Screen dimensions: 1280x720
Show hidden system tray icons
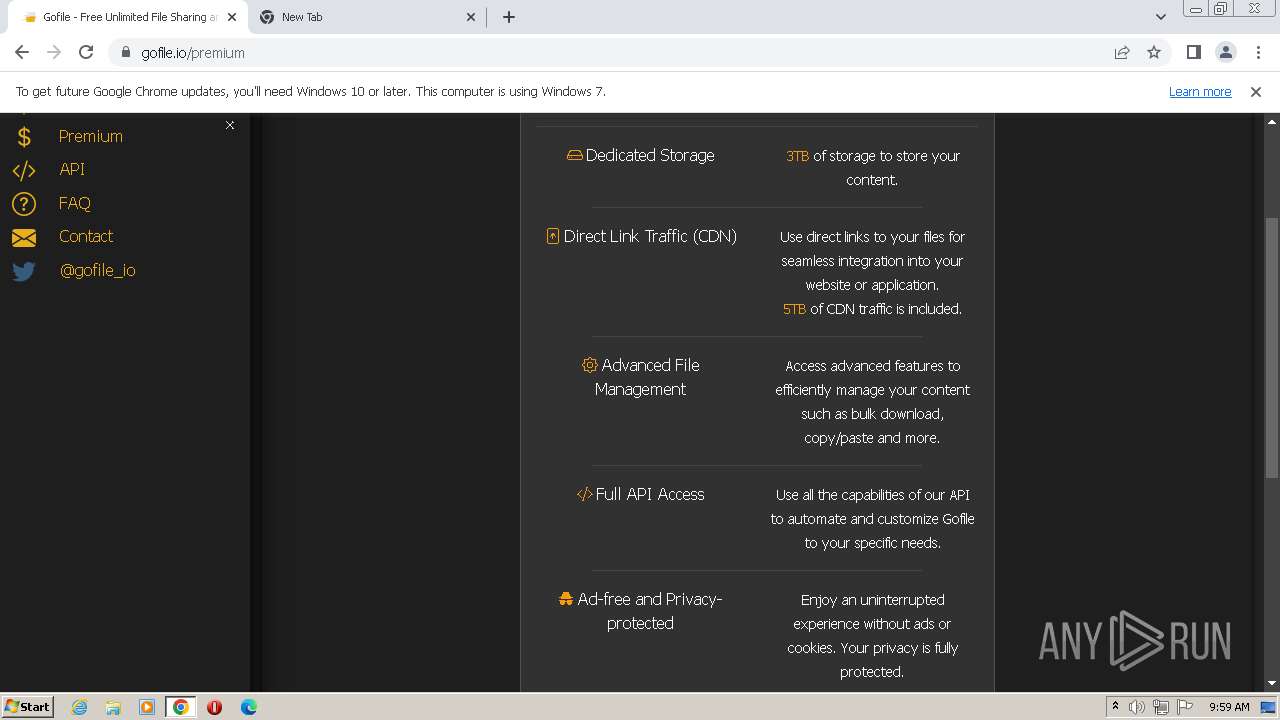[x=1115, y=707]
